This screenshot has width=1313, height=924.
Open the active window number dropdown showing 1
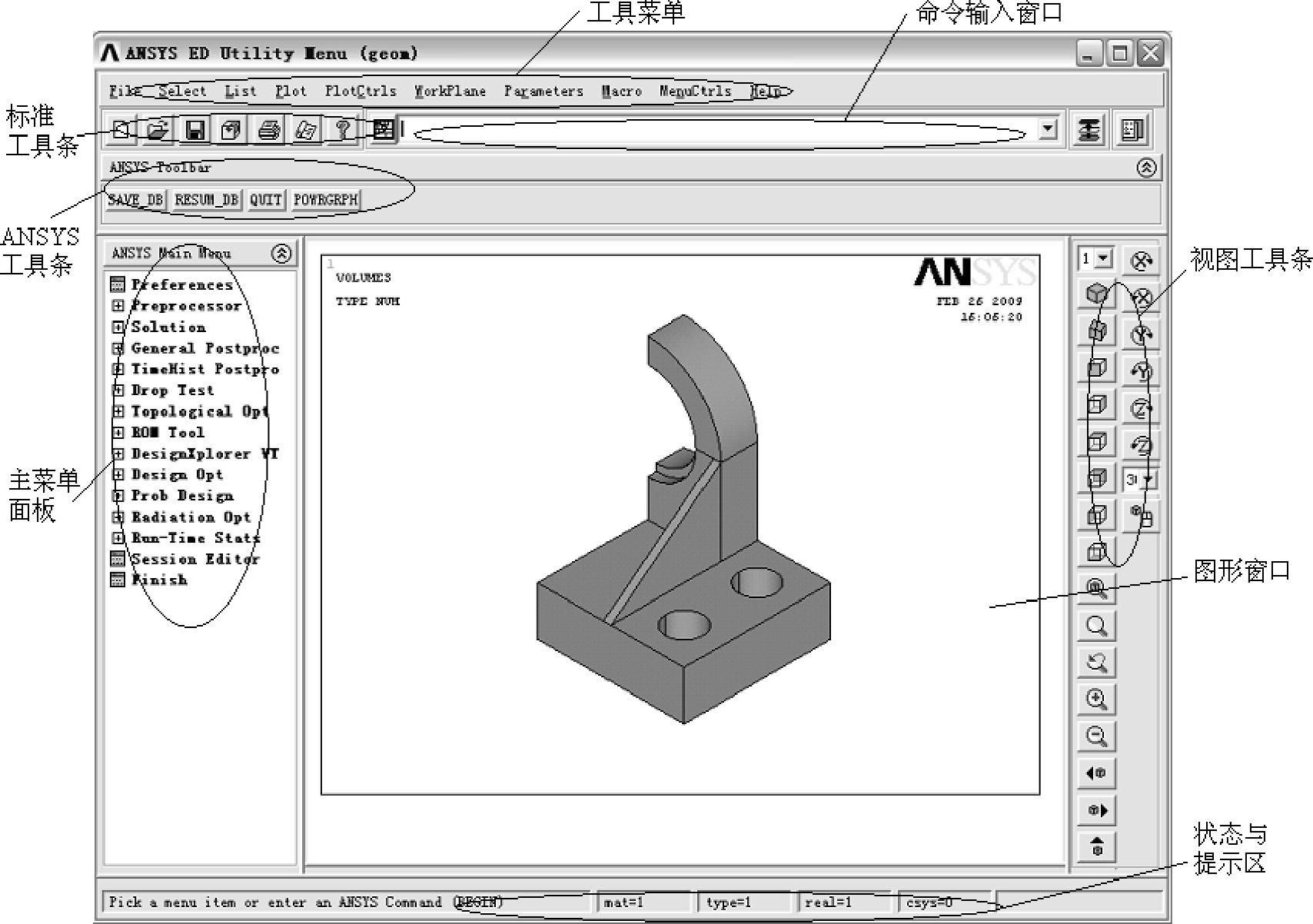1103,258
